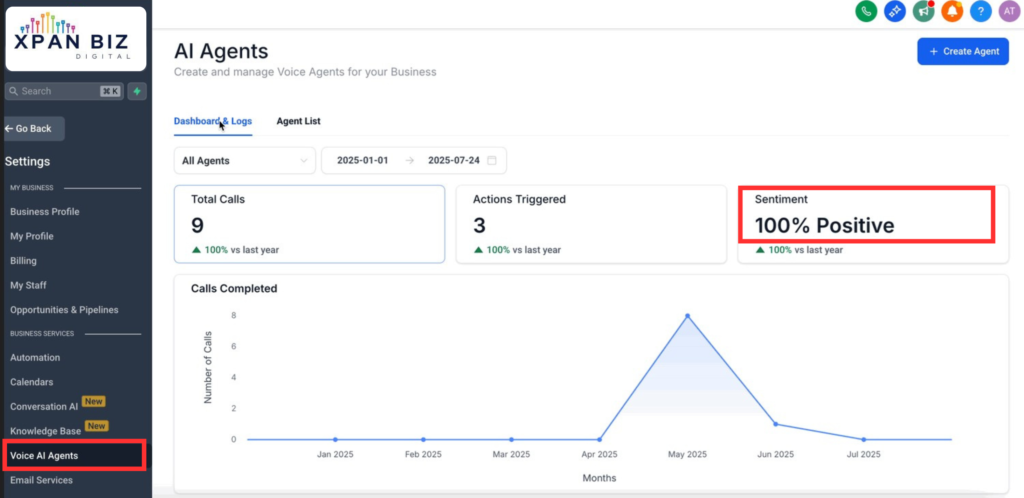Click the green phone dialer icon
The height and width of the screenshot is (498, 1024).
pos(866,11)
